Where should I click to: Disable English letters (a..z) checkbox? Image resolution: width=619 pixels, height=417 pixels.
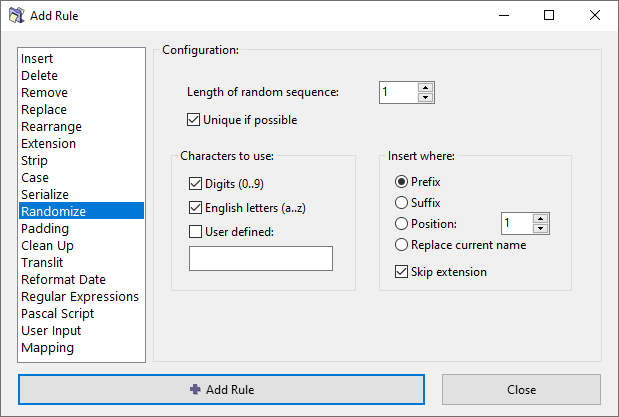click(x=196, y=208)
